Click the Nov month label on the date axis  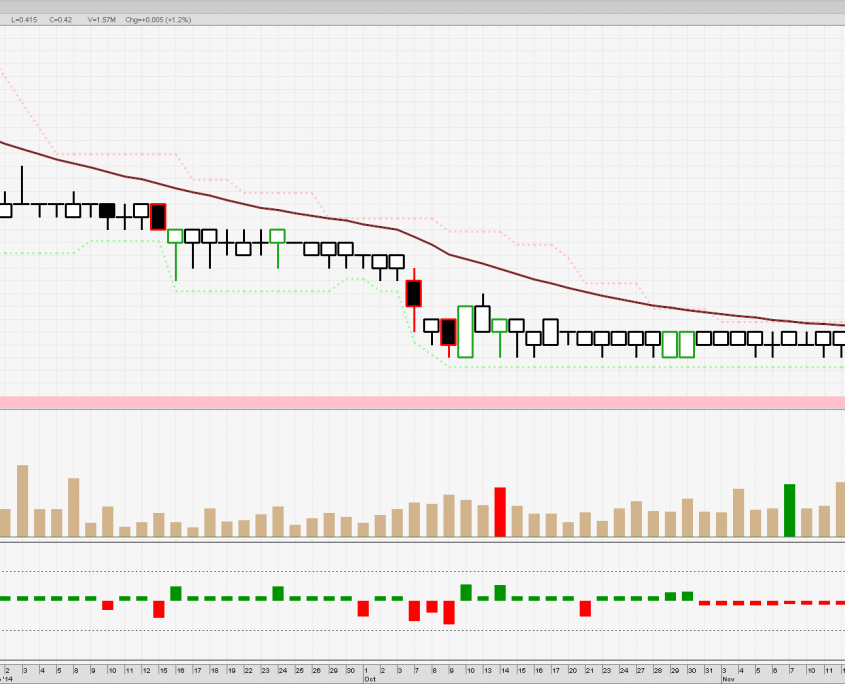(728, 678)
